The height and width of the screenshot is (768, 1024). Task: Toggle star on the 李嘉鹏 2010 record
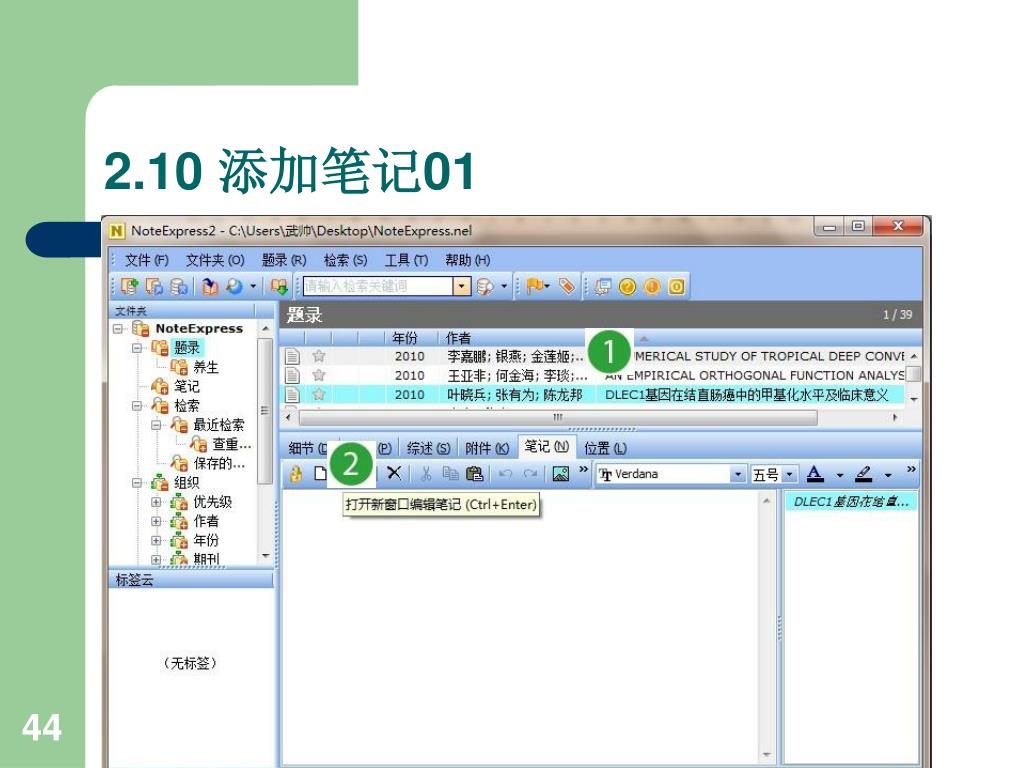pyautogui.click(x=319, y=356)
